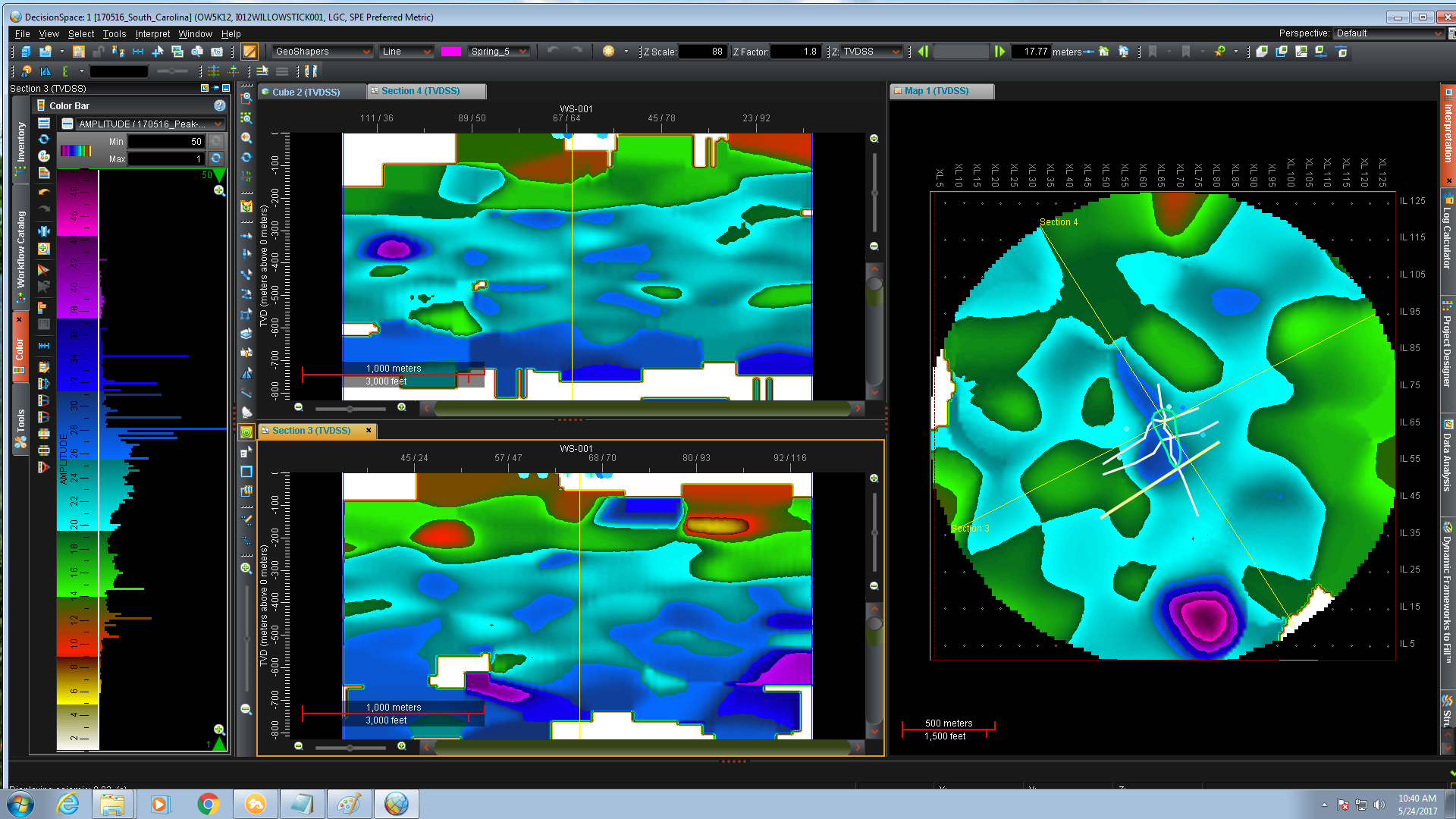This screenshot has height=819, width=1456.
Task: Click the magenta line color swatch
Action: pos(450,52)
